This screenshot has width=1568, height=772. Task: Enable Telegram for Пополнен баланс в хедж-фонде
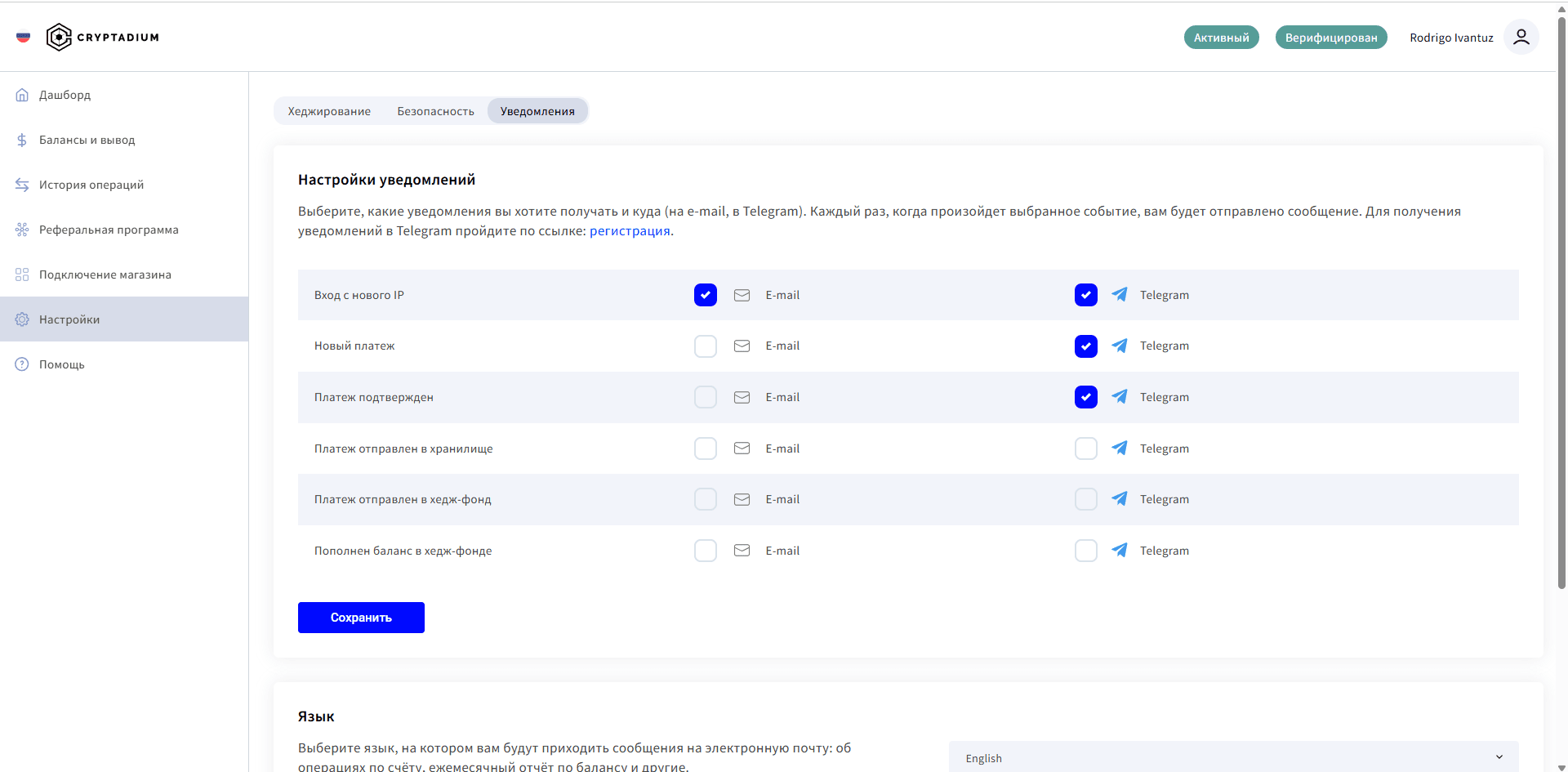click(x=1086, y=551)
